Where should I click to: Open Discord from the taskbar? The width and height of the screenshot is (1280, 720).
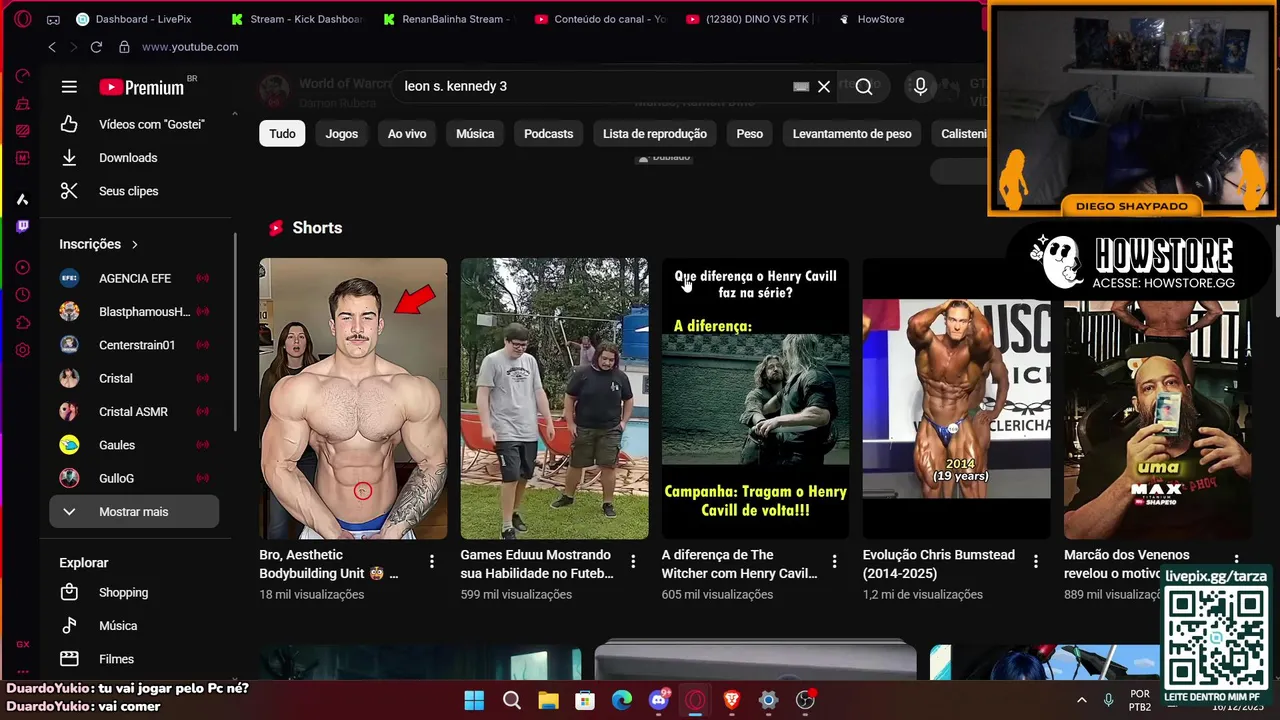click(x=659, y=700)
